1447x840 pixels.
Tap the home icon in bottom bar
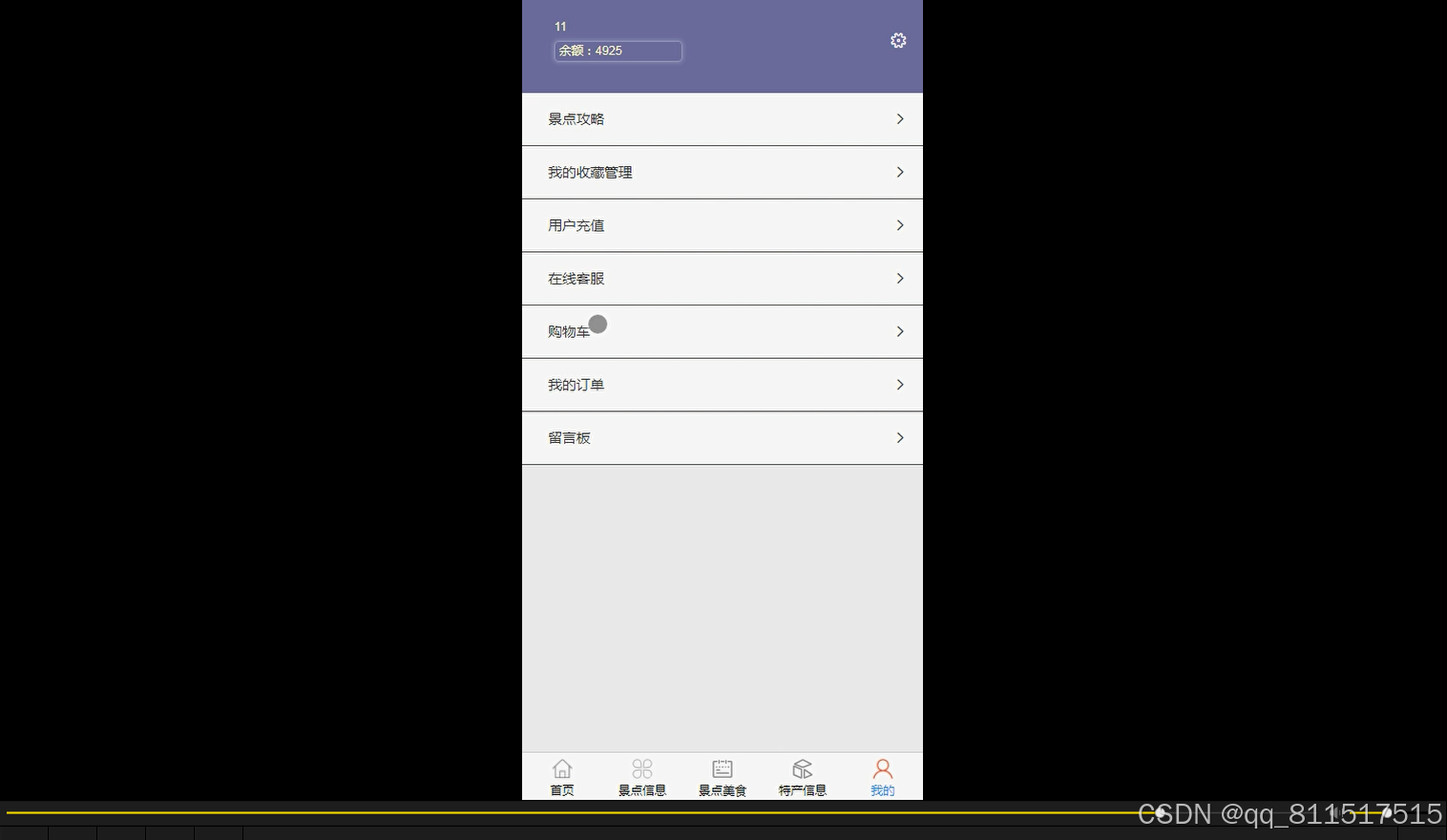[x=562, y=768]
